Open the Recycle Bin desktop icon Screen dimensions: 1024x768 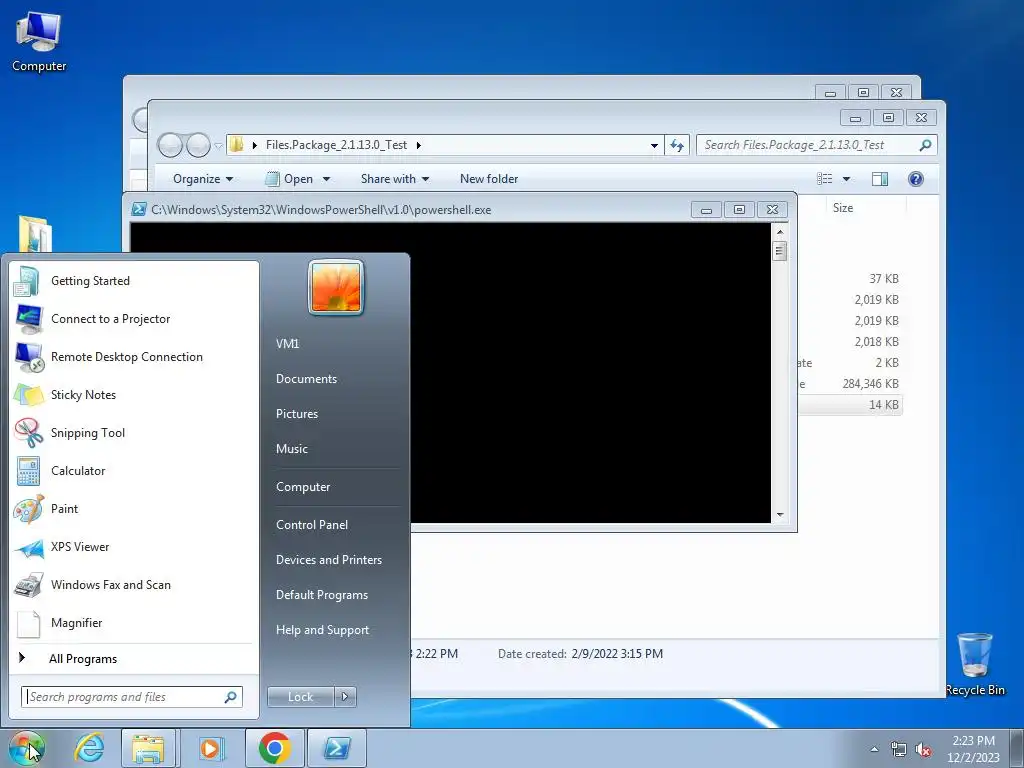point(975,665)
